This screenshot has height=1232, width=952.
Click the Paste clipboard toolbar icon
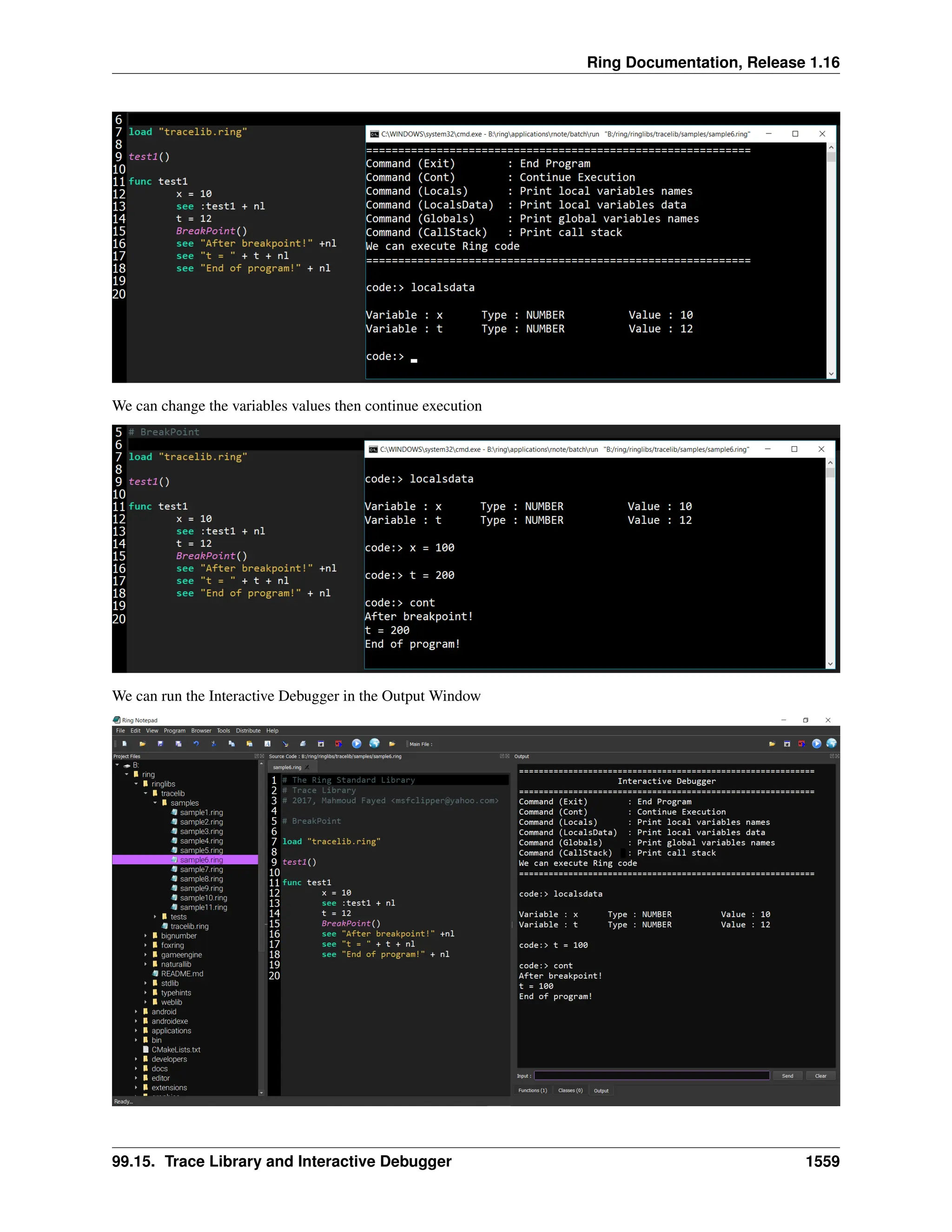click(x=249, y=744)
